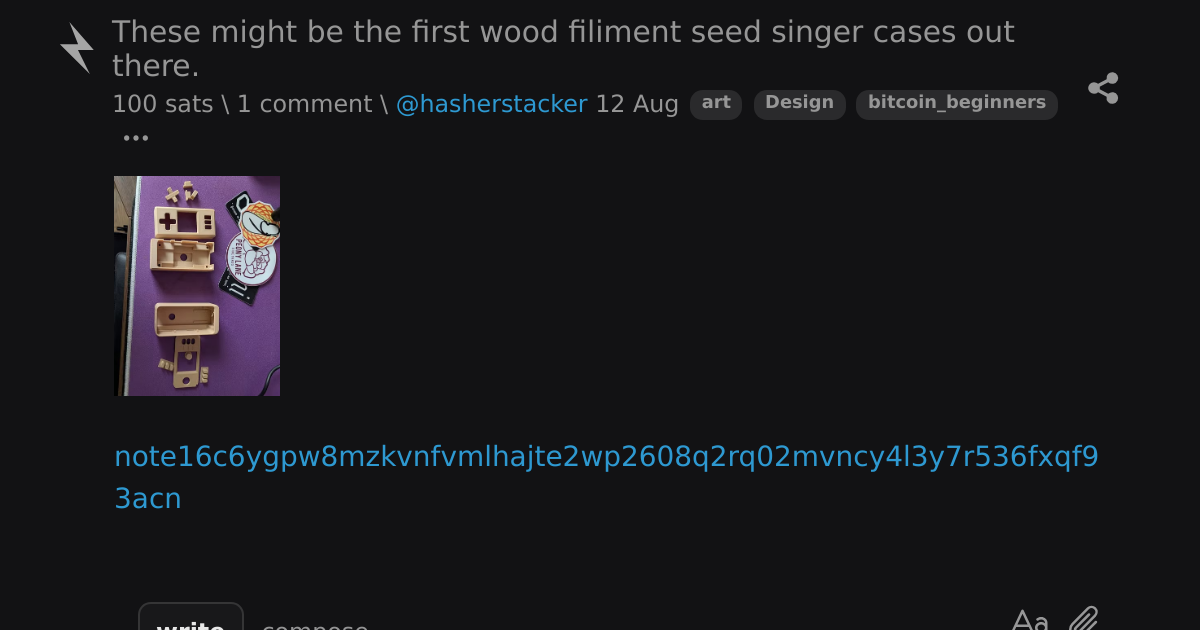The height and width of the screenshot is (630, 1200).
Task: Open the three-dots post options menu
Action: [x=135, y=138]
